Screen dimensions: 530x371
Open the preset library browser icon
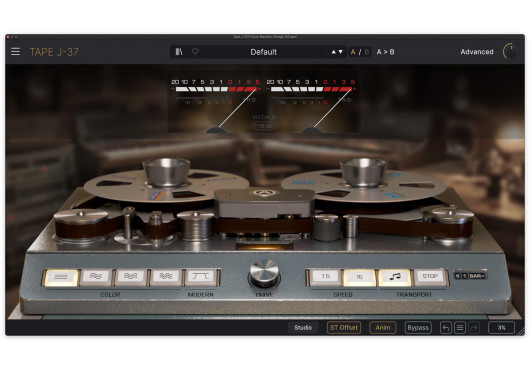coord(179,52)
